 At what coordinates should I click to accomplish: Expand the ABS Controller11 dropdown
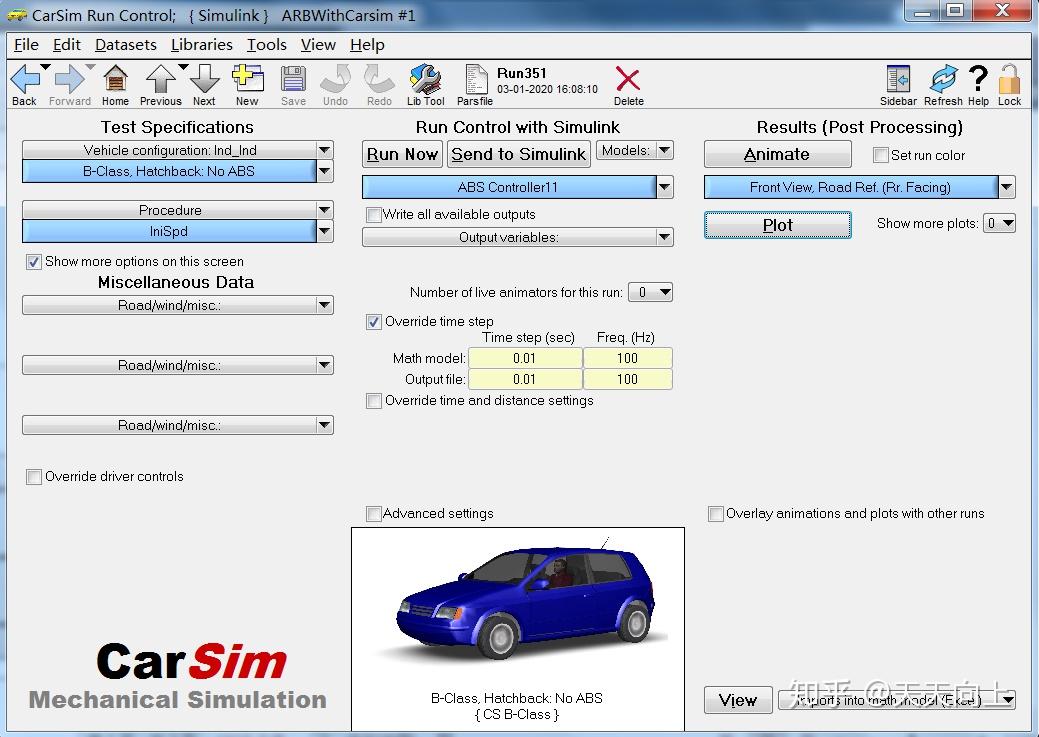[x=665, y=187]
